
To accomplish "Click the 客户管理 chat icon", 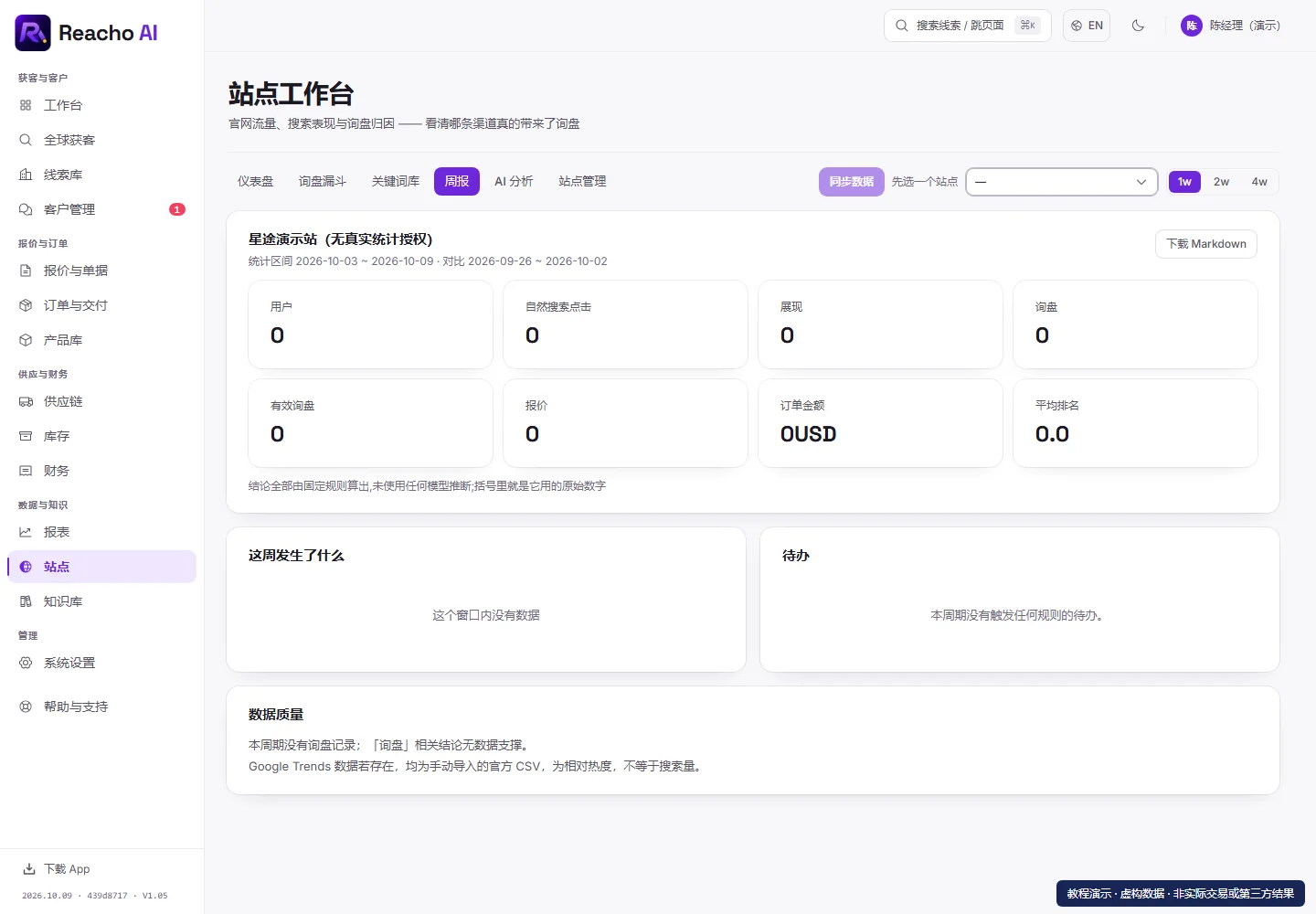I will (26, 209).
